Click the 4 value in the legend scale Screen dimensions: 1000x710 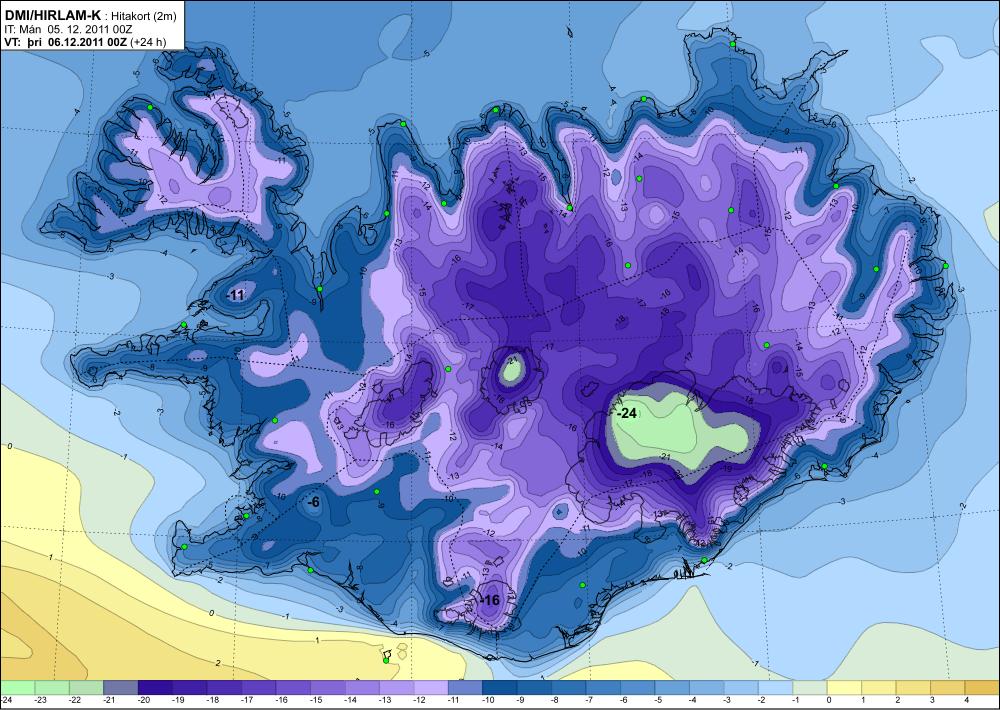click(966, 700)
